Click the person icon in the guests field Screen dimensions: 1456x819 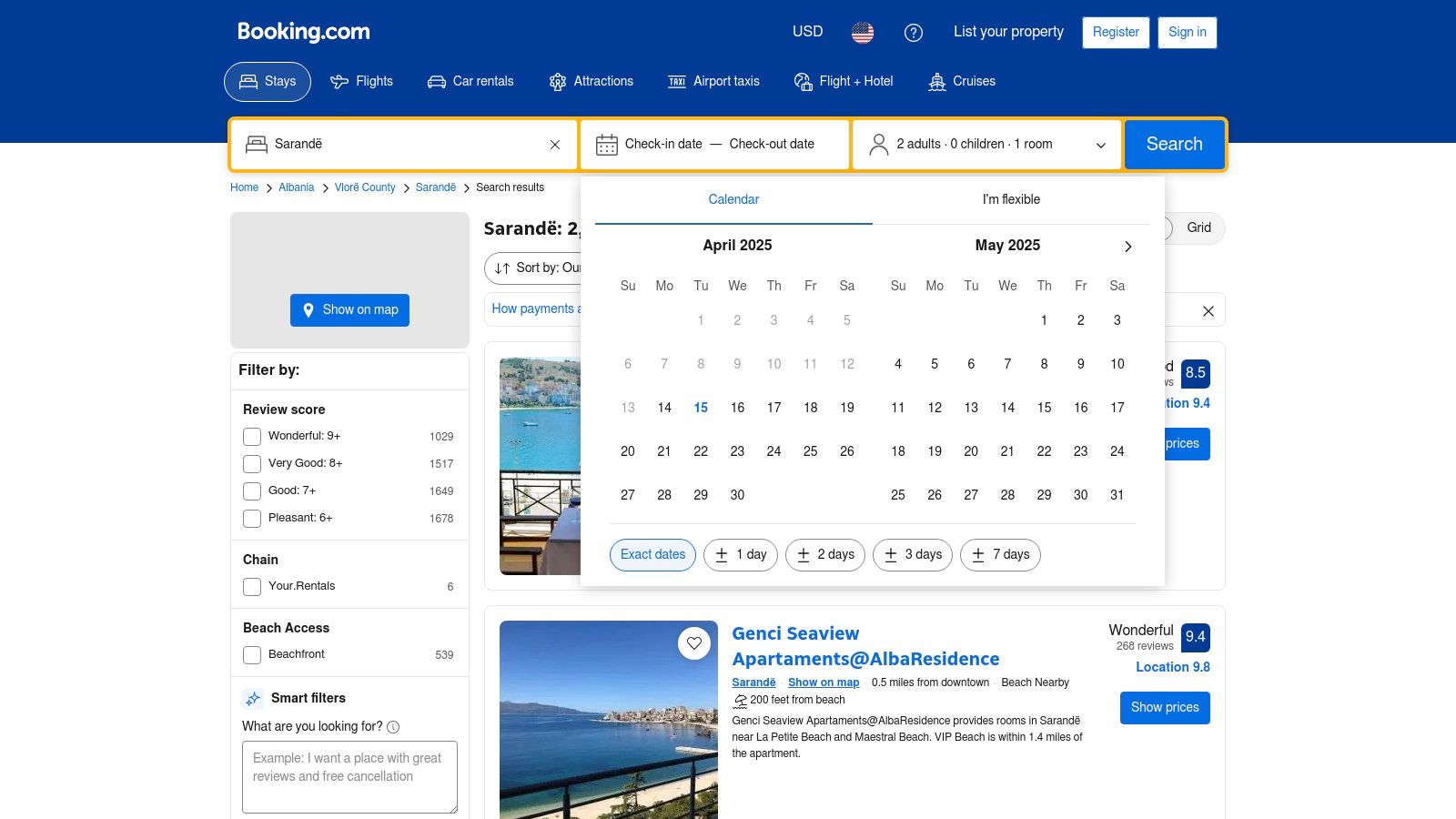pyautogui.click(x=879, y=145)
